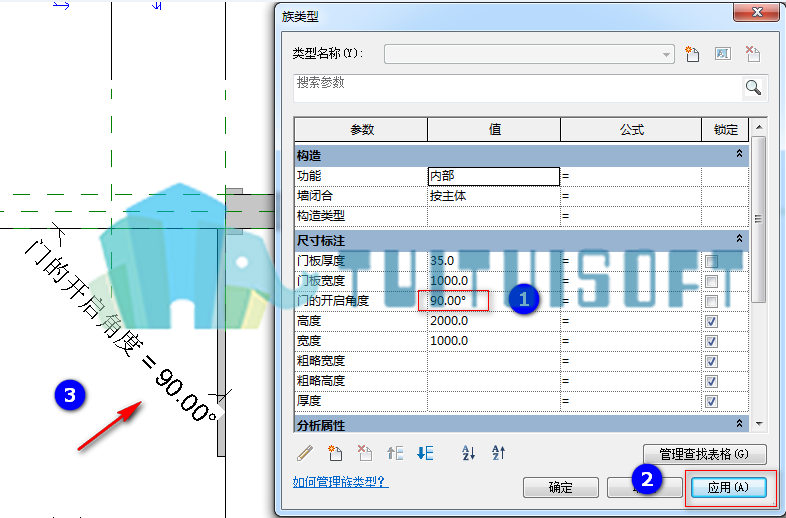Click the New Parameter icon in bottom toolbar

point(335,453)
